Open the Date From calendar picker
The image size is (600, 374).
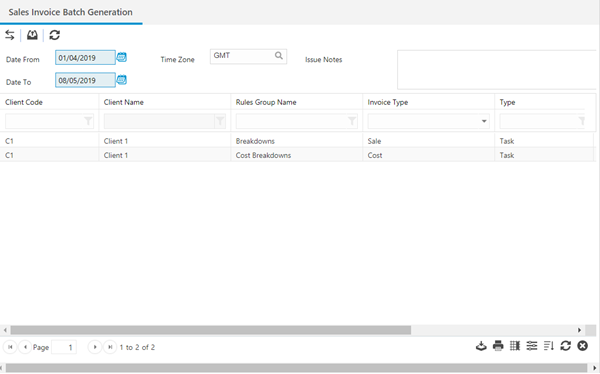[122, 57]
